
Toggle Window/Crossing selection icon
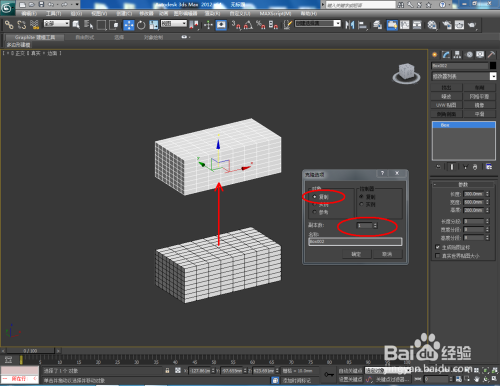click(x=114, y=25)
